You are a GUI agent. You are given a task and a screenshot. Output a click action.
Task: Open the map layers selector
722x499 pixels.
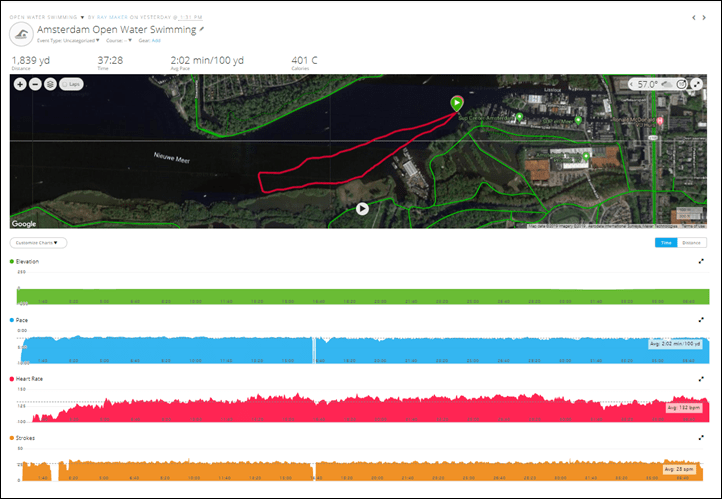(x=51, y=84)
